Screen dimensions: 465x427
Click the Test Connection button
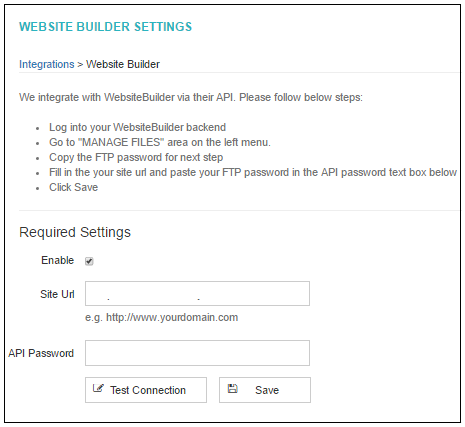coord(146,390)
